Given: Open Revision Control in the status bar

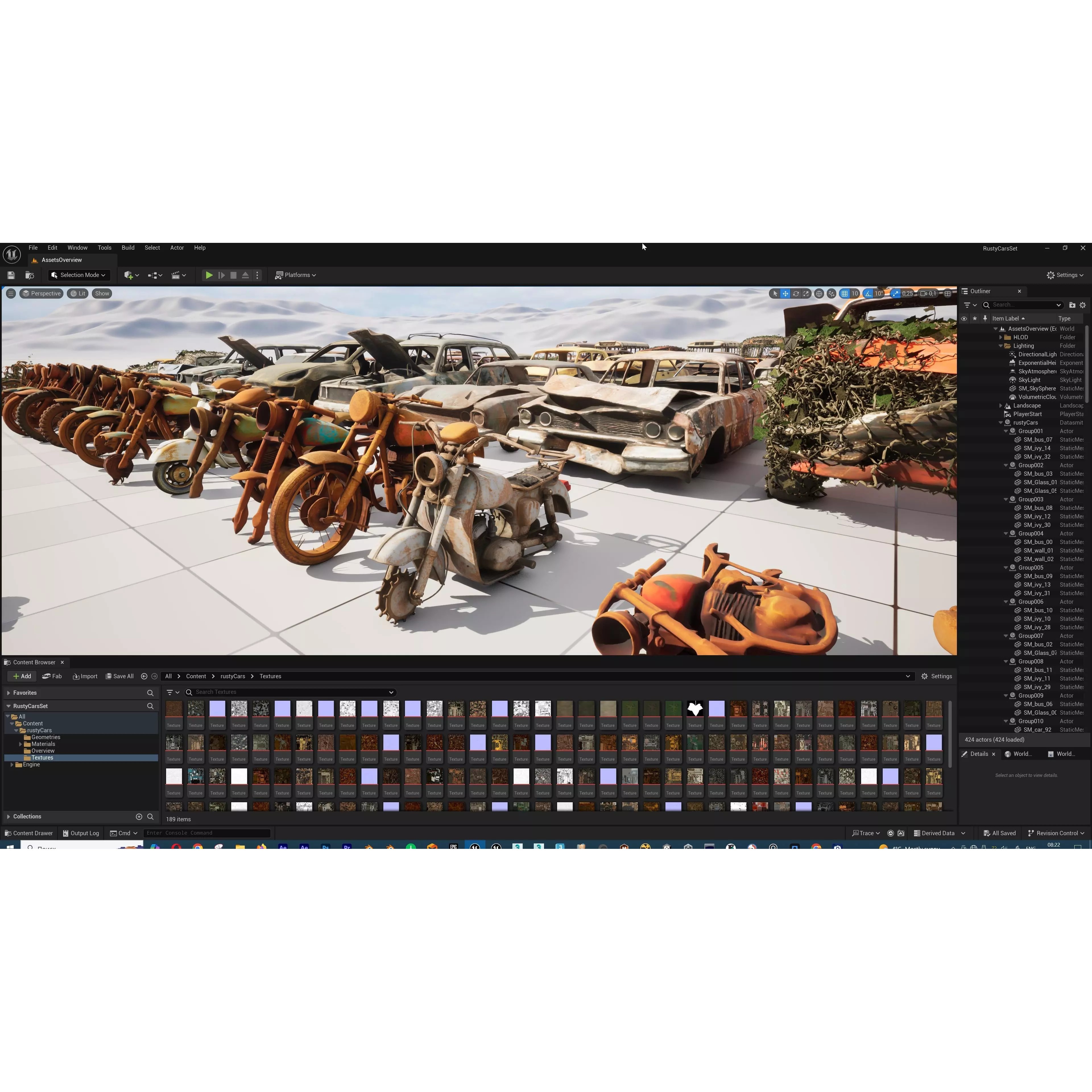Looking at the screenshot, I should pos(1056,833).
